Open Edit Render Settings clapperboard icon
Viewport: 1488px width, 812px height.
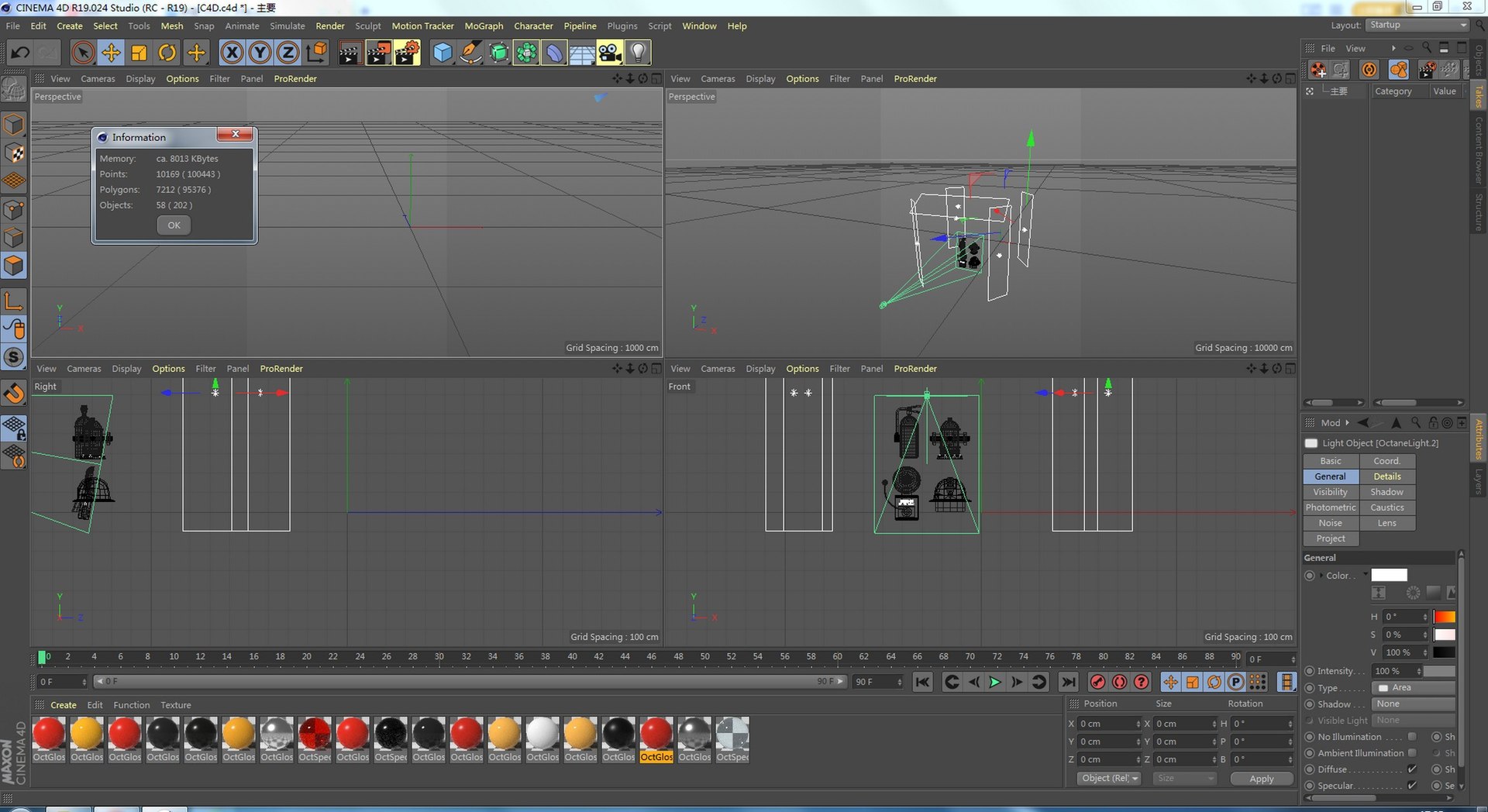coord(406,53)
